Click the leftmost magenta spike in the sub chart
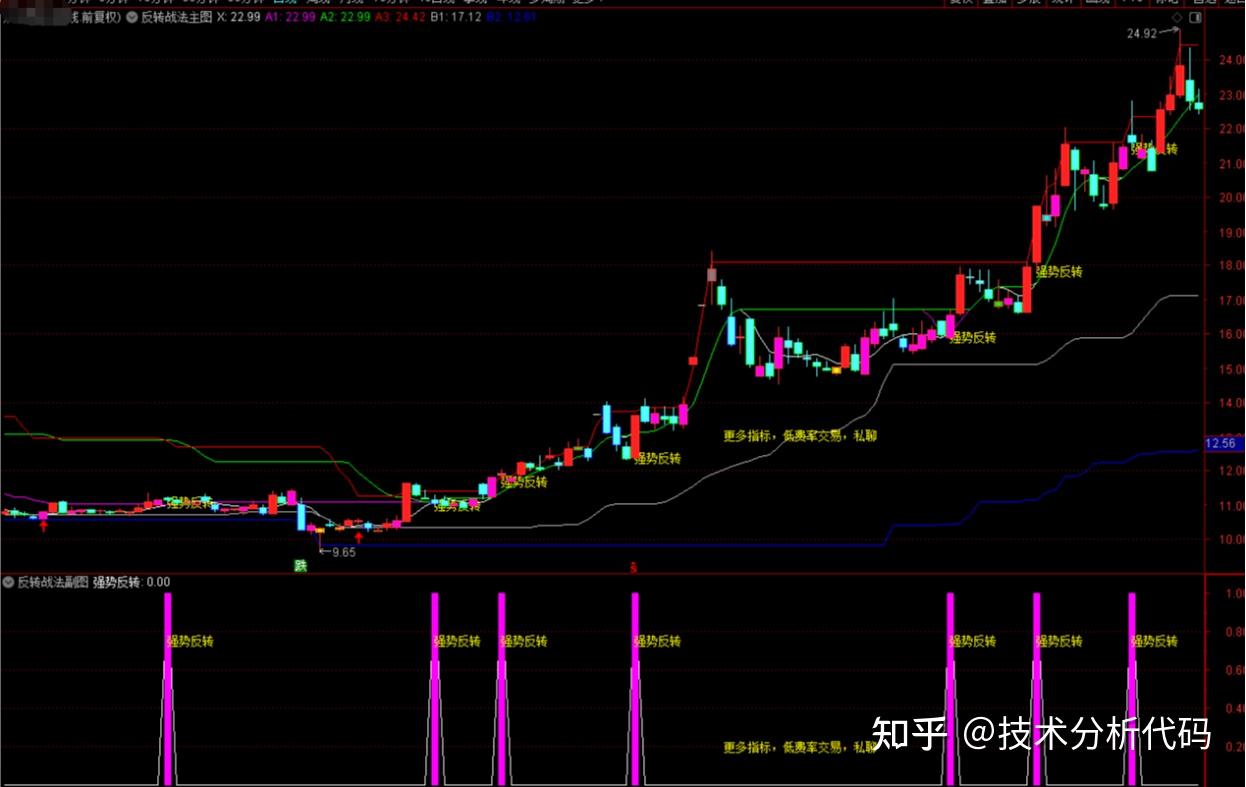The image size is (1246, 787). pos(168,688)
